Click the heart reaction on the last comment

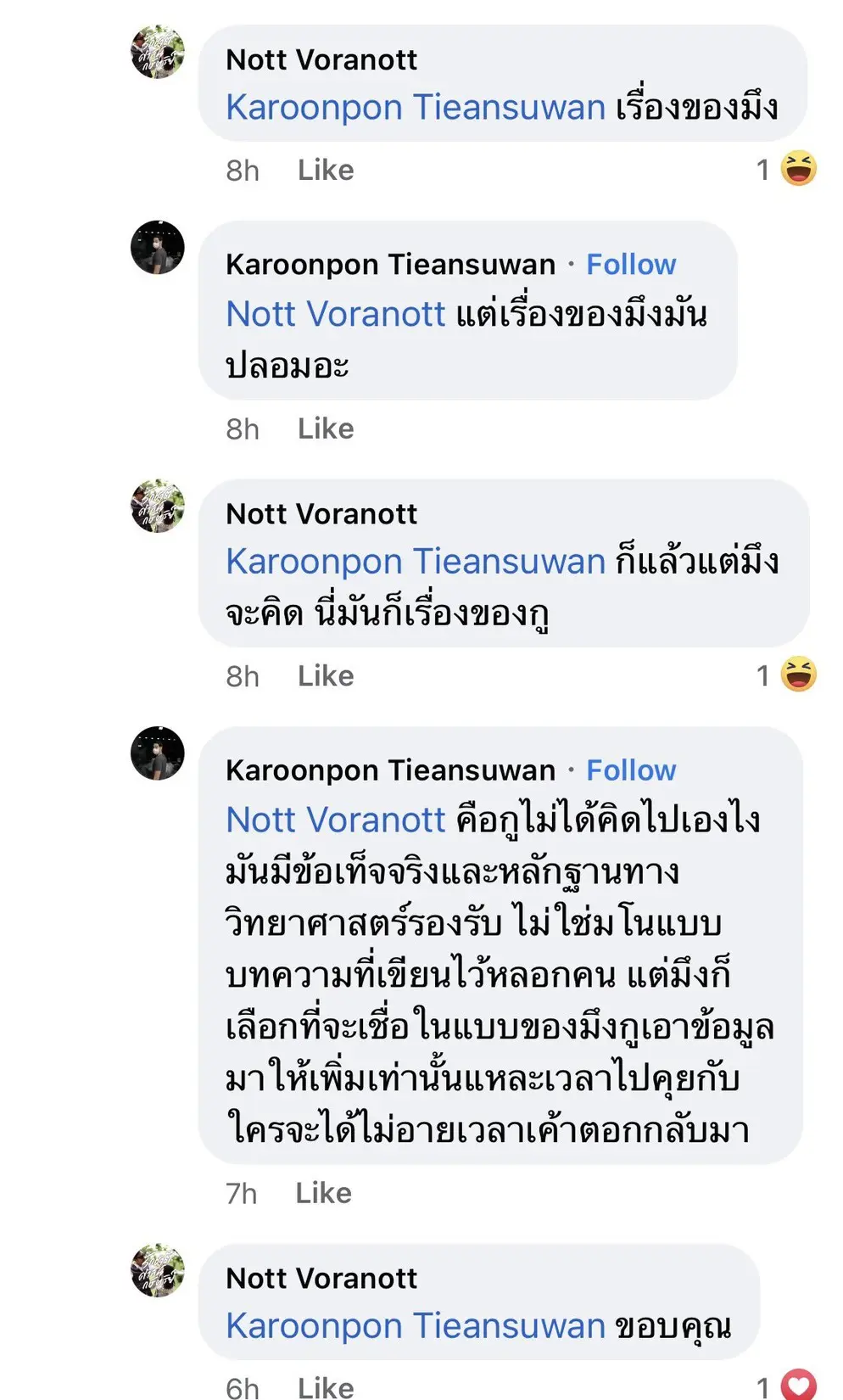797,1386
